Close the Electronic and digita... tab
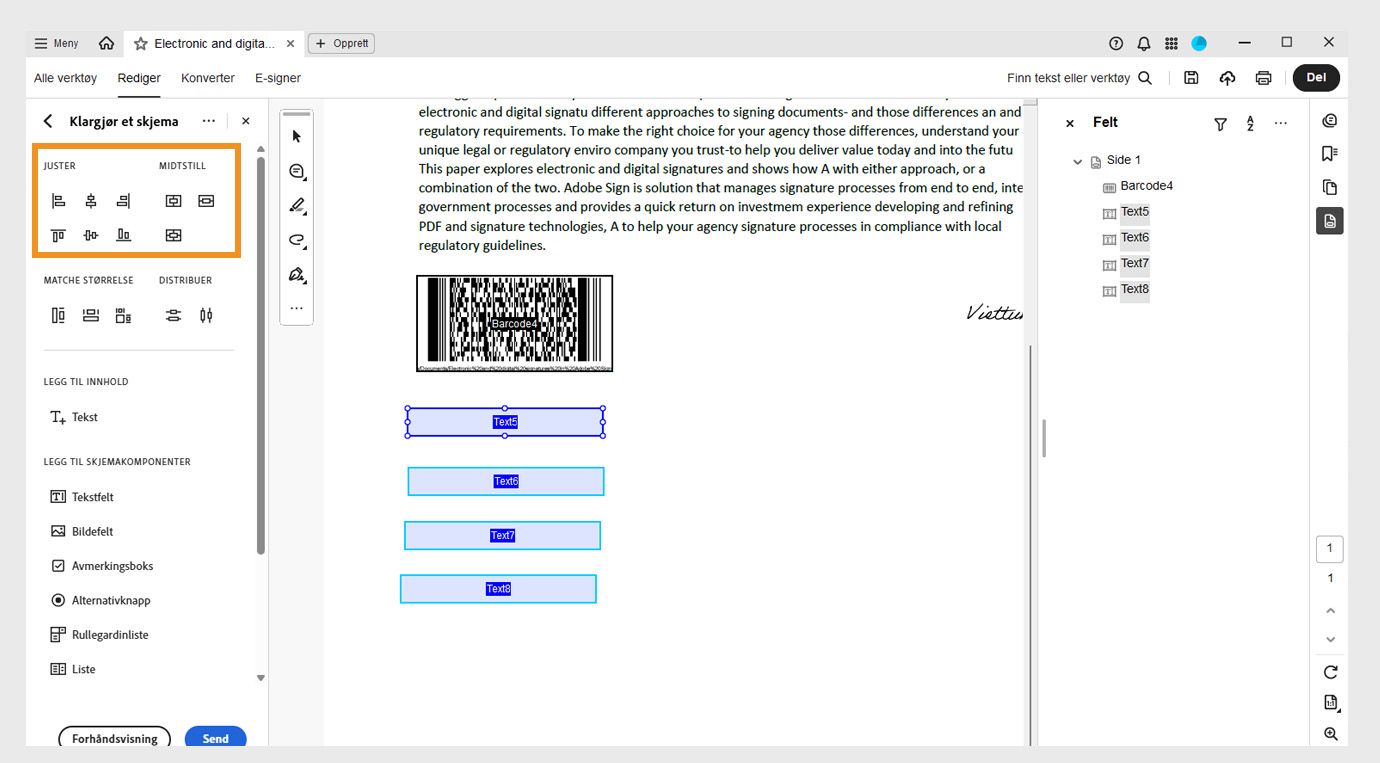The image size is (1380, 763). 290,44
